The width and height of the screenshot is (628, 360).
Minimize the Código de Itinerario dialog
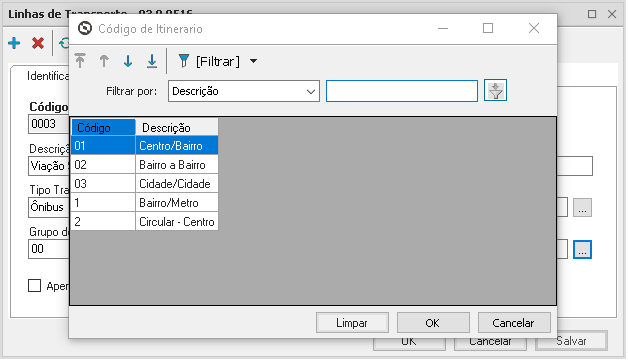click(x=443, y=28)
